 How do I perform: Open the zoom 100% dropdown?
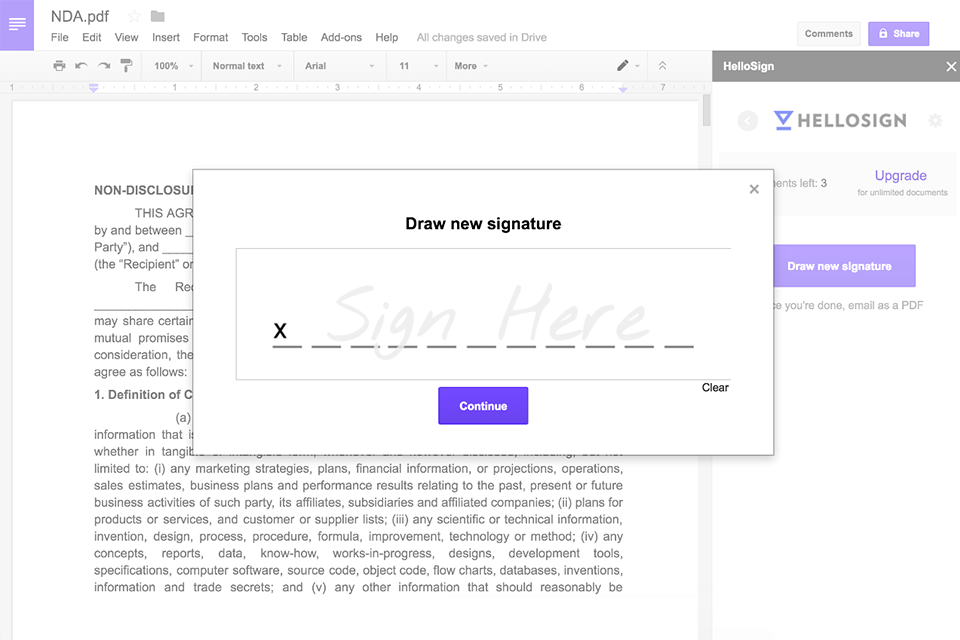click(173, 66)
